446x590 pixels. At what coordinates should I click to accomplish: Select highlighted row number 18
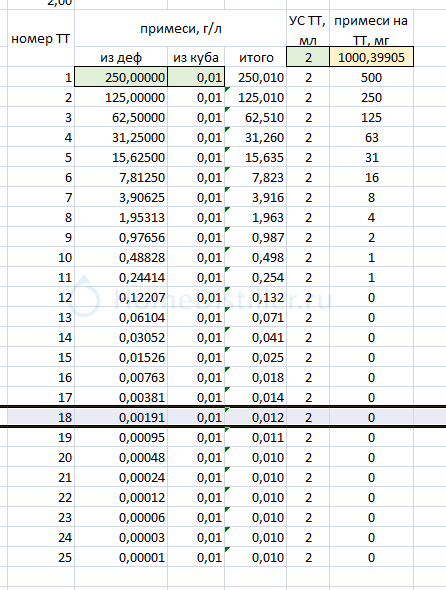[x=41, y=417]
